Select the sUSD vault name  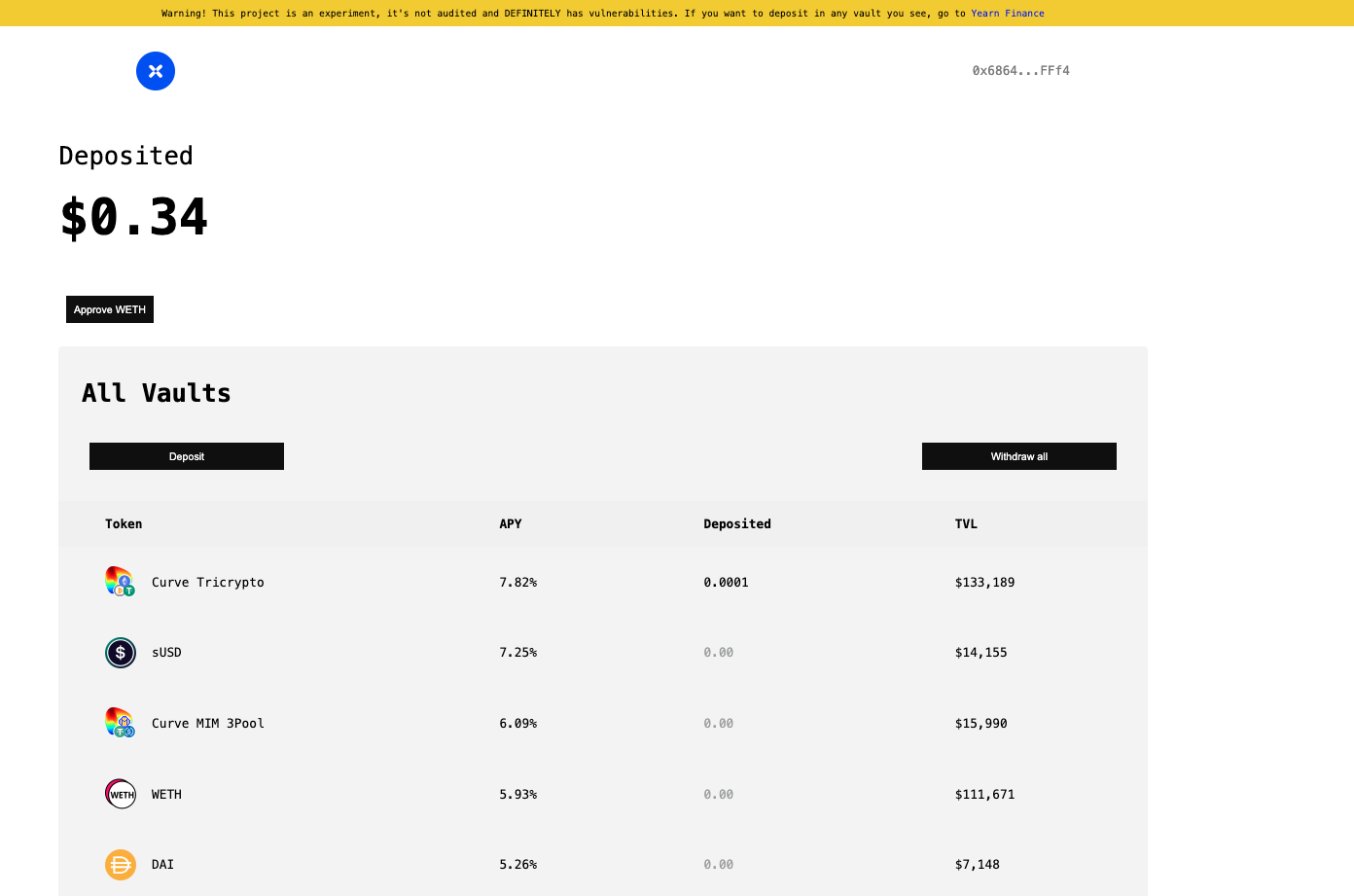tap(166, 652)
